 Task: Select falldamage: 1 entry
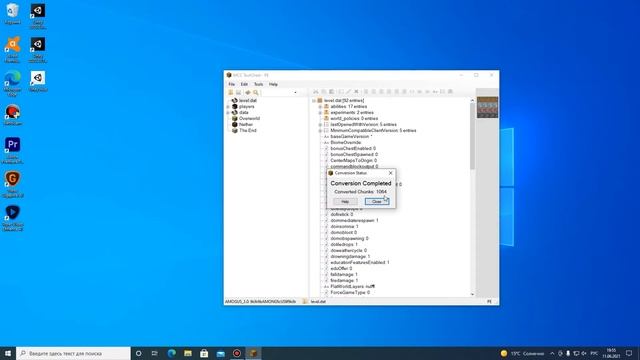pos(344,275)
